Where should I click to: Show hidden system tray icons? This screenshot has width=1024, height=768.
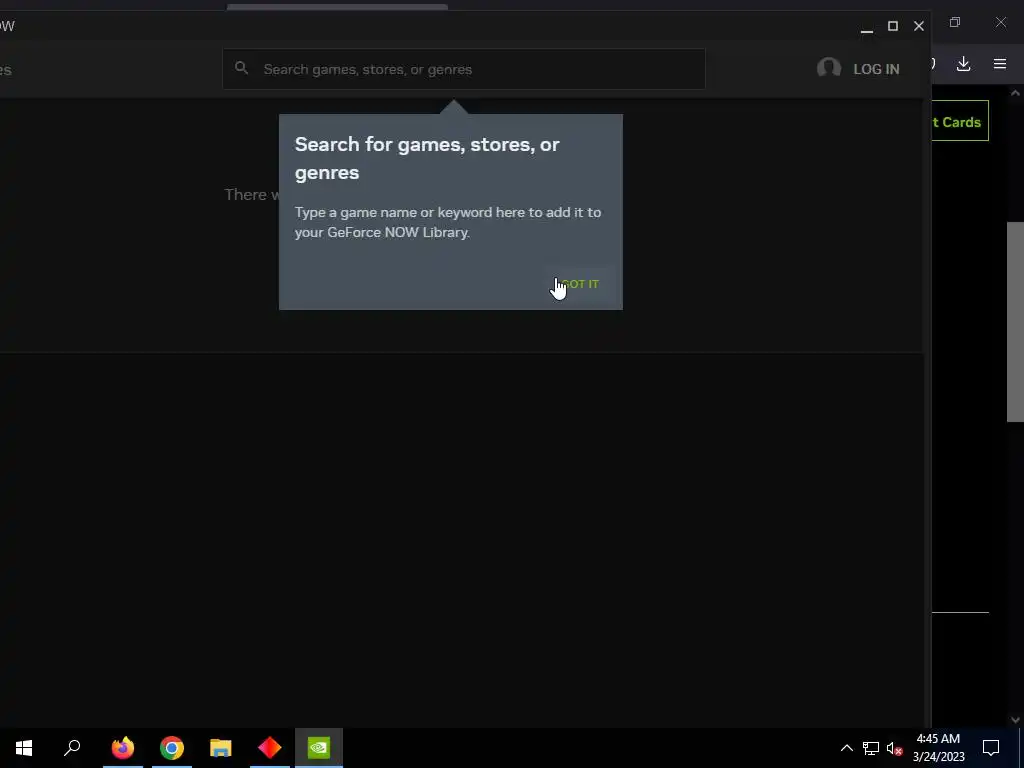846,748
